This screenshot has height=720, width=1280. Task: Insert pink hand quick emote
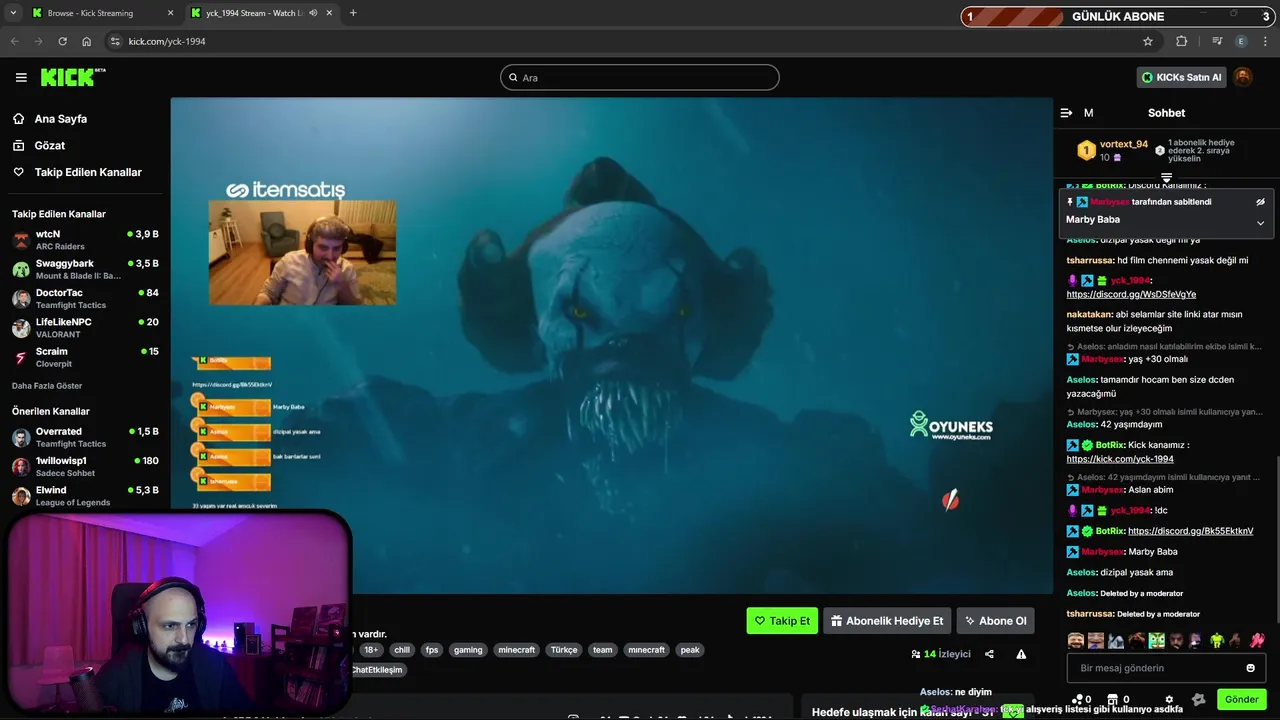point(1257,640)
